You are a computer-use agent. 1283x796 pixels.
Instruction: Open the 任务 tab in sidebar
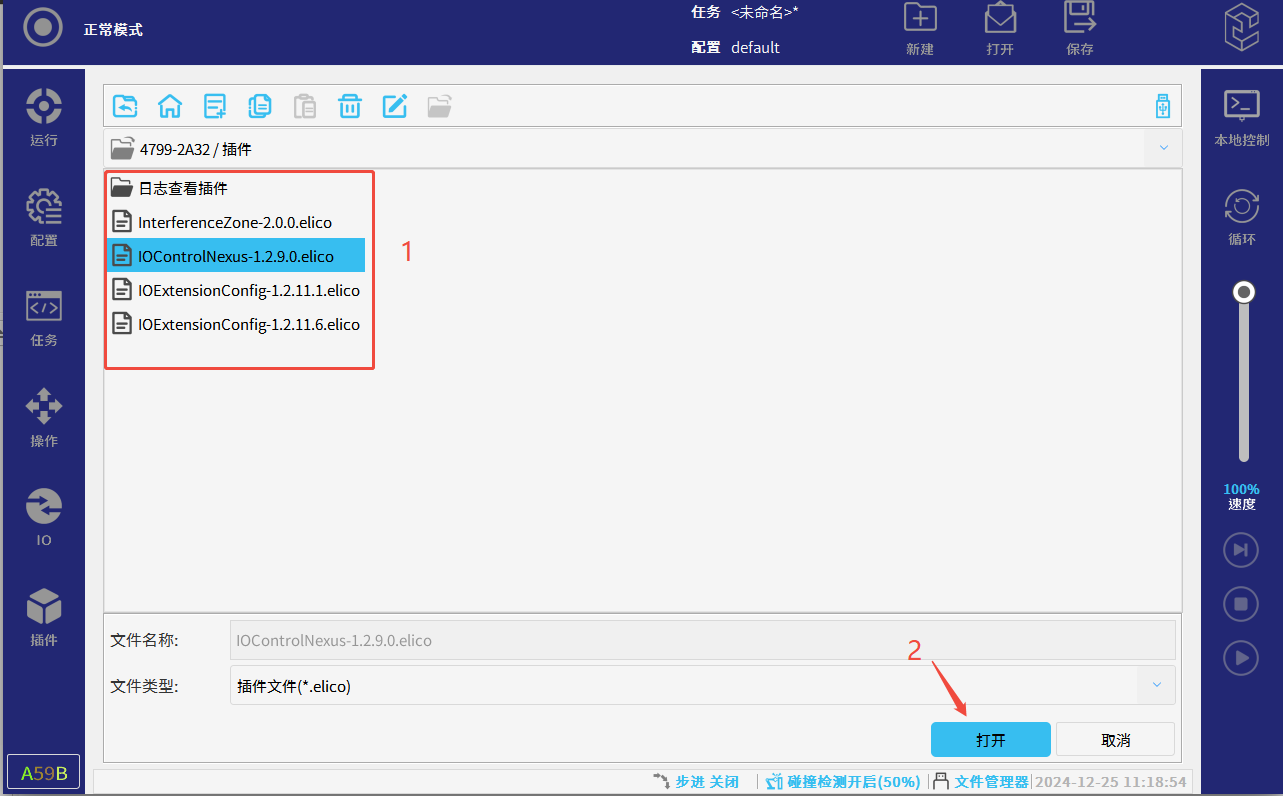point(44,317)
